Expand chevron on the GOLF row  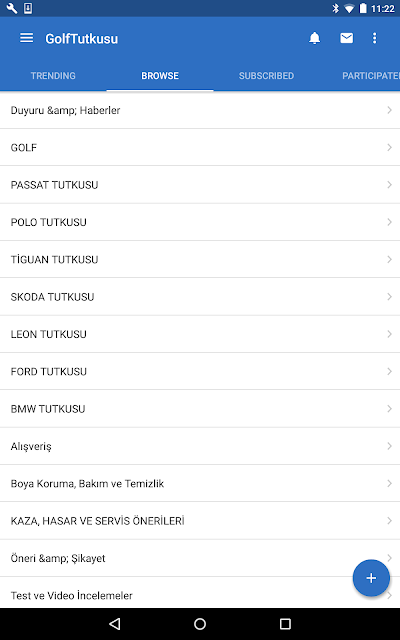coord(389,147)
